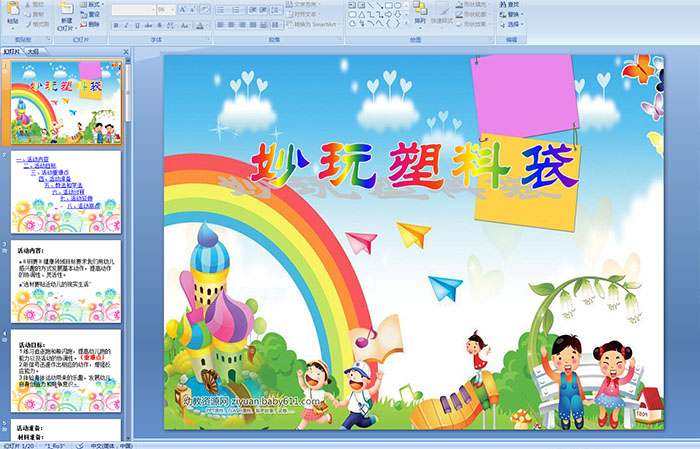The height and width of the screenshot is (449, 700).
Task: Select the Rectangle shape in gallery
Action: (x=388, y=5)
